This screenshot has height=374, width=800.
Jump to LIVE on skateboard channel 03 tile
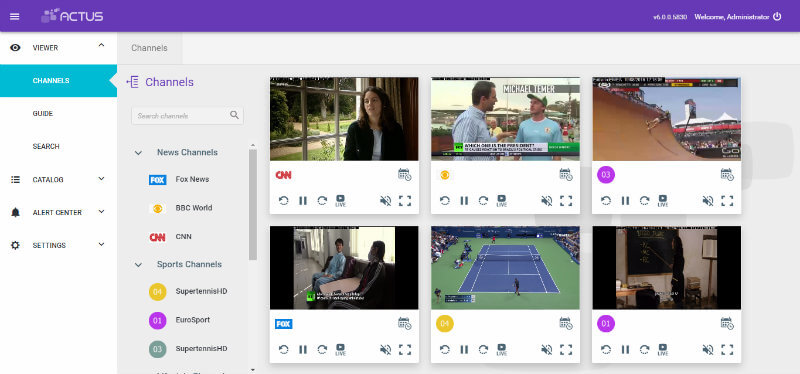663,201
